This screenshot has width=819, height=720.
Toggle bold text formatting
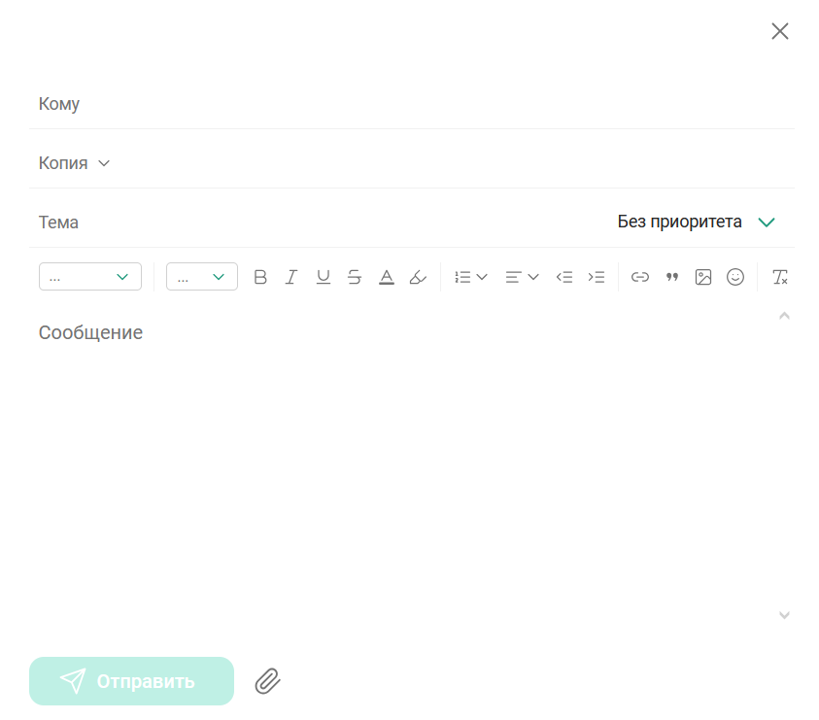coord(260,277)
